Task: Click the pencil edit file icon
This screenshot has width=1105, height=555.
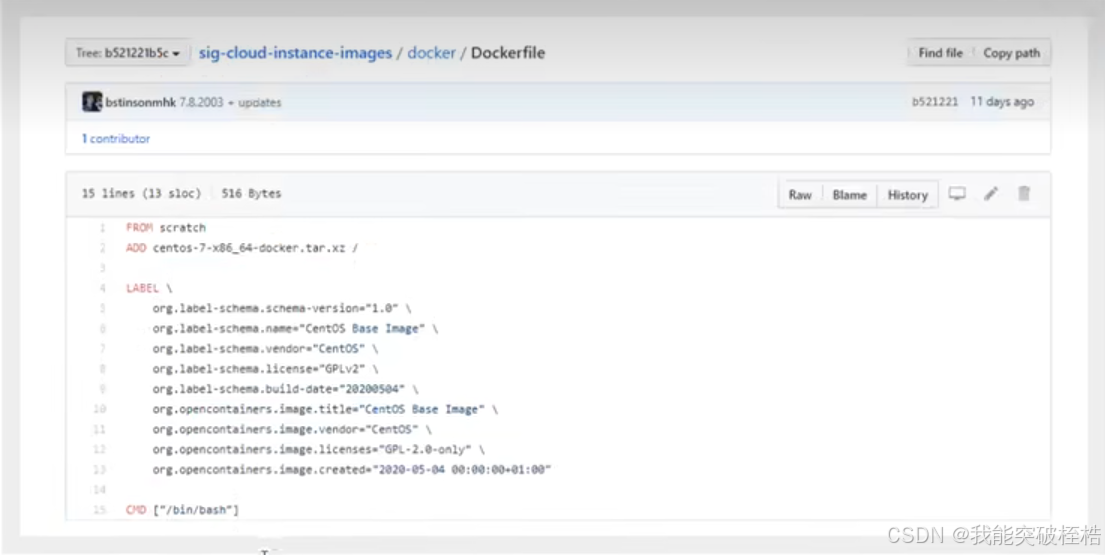Action: [x=991, y=194]
